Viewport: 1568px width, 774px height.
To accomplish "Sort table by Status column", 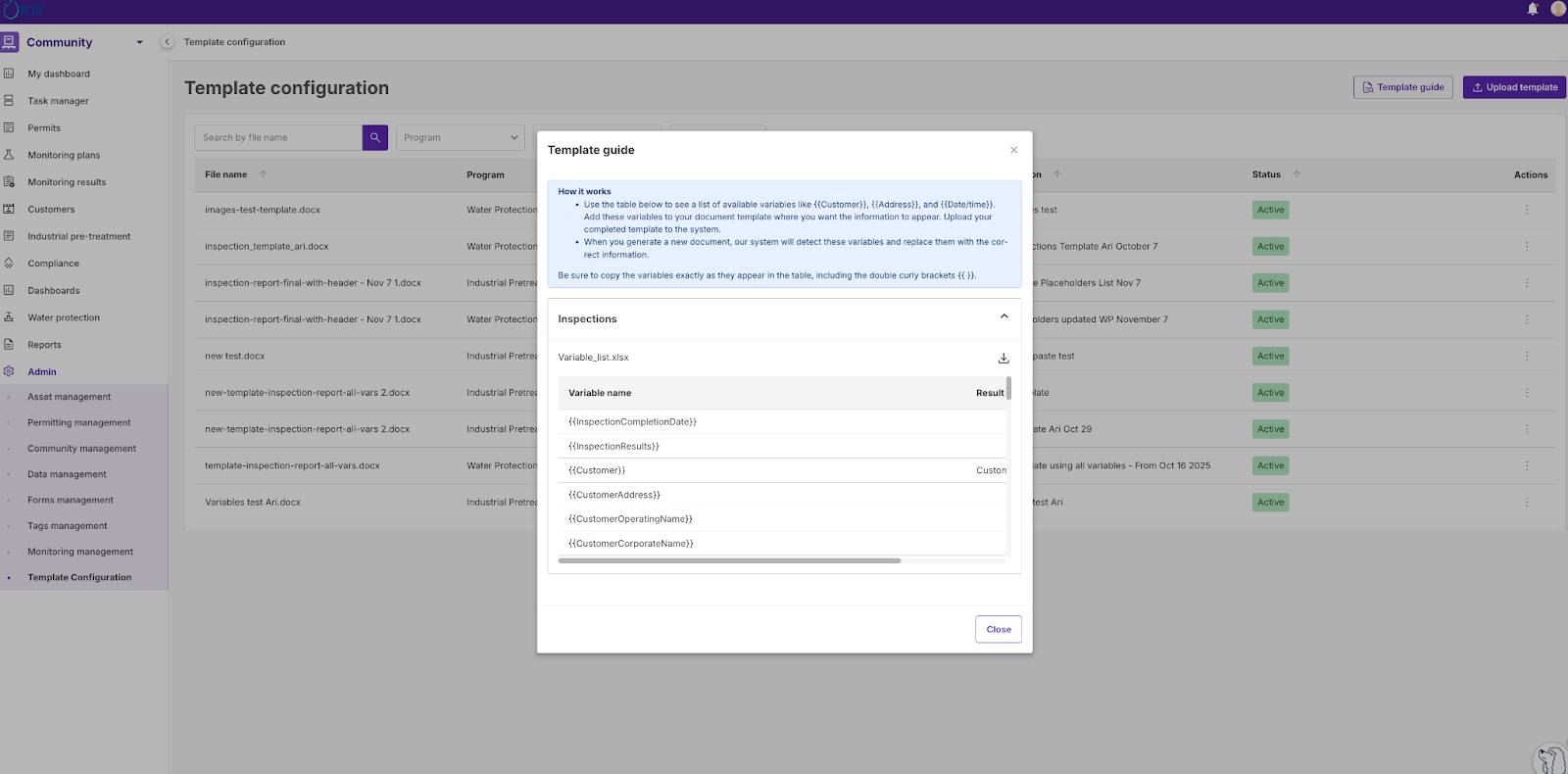I will pos(1296,174).
